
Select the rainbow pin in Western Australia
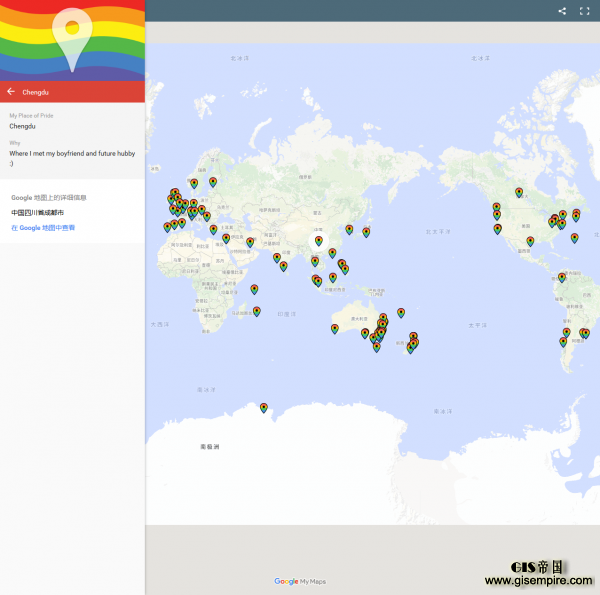tap(335, 327)
